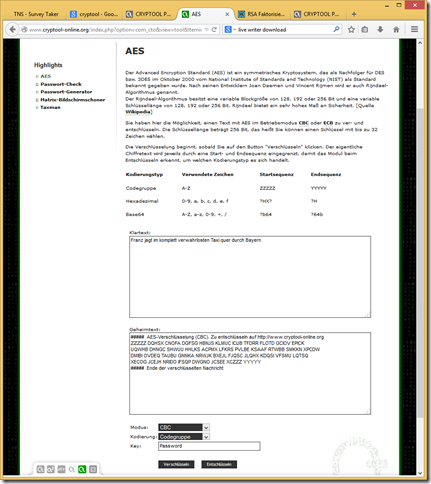Image resolution: width=431 pixels, height=484 pixels.
Task: Click inside the Geheimtext text area
Action: coord(250,373)
